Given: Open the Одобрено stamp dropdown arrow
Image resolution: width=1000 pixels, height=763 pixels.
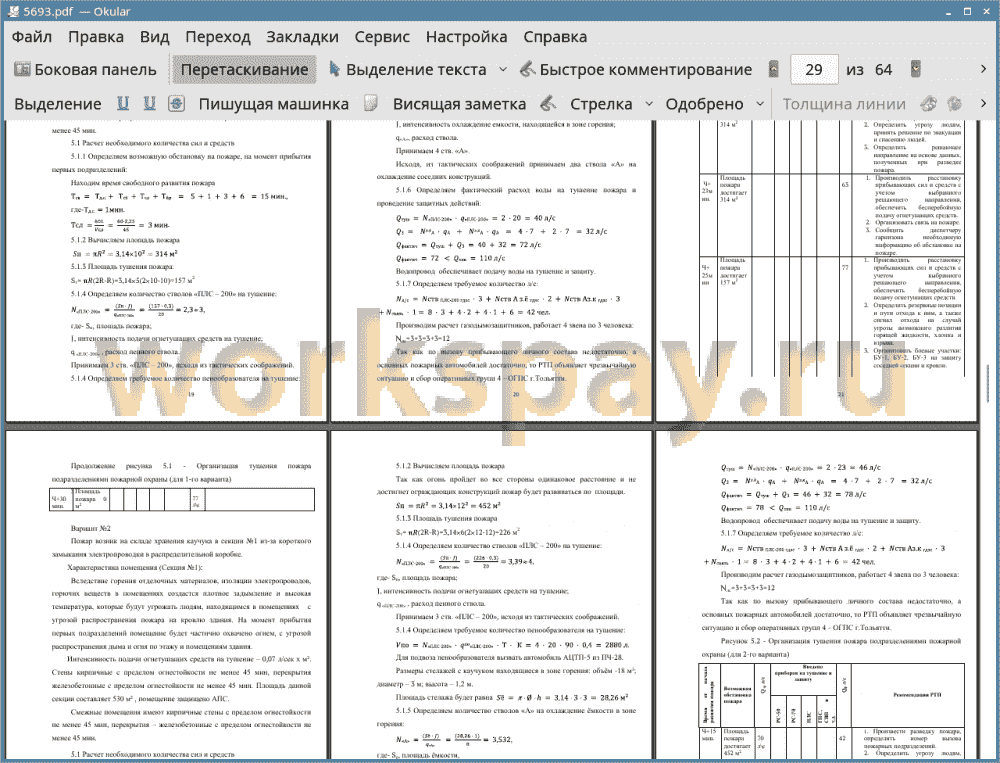Looking at the screenshot, I should tap(760, 104).
